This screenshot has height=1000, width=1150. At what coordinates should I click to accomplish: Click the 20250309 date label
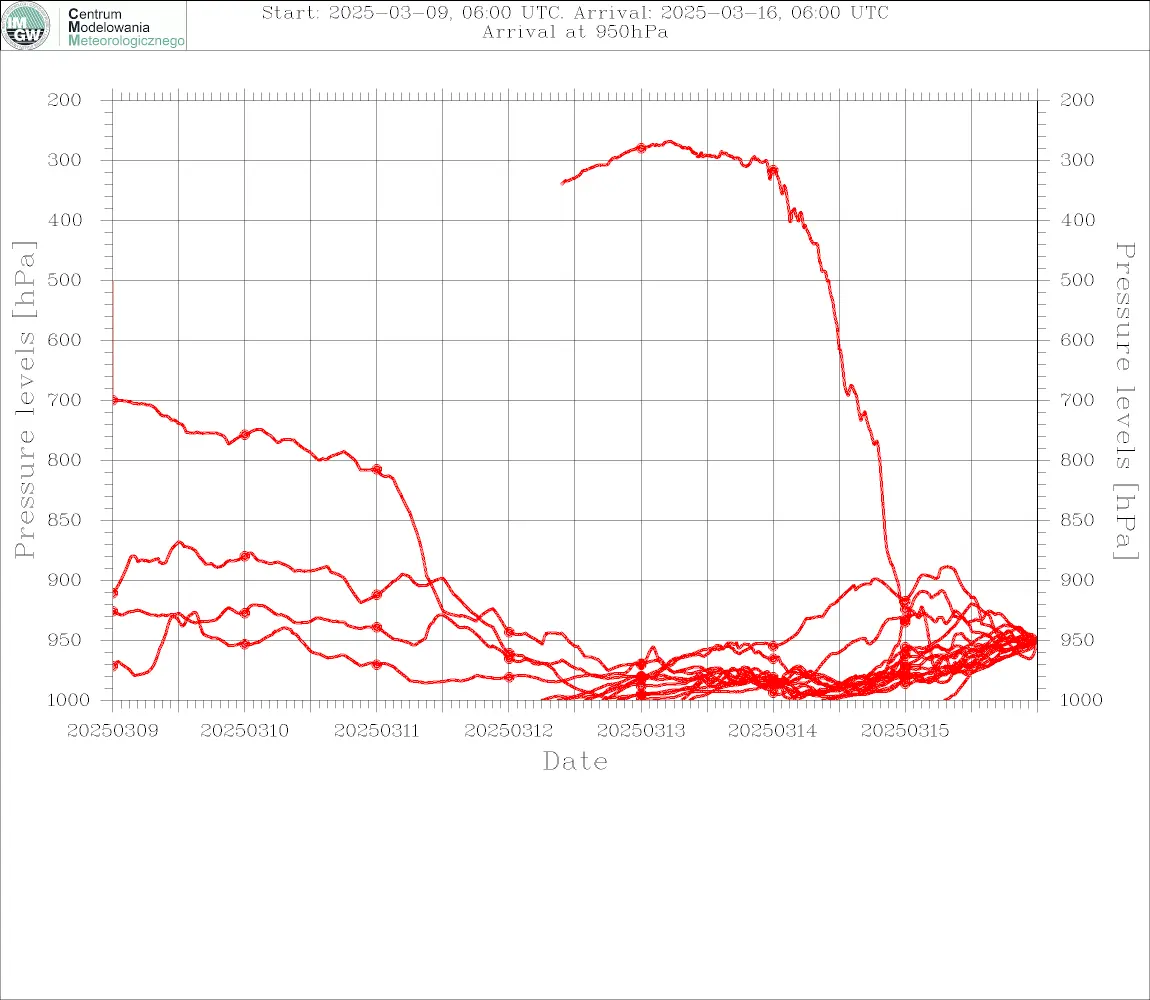[112, 731]
